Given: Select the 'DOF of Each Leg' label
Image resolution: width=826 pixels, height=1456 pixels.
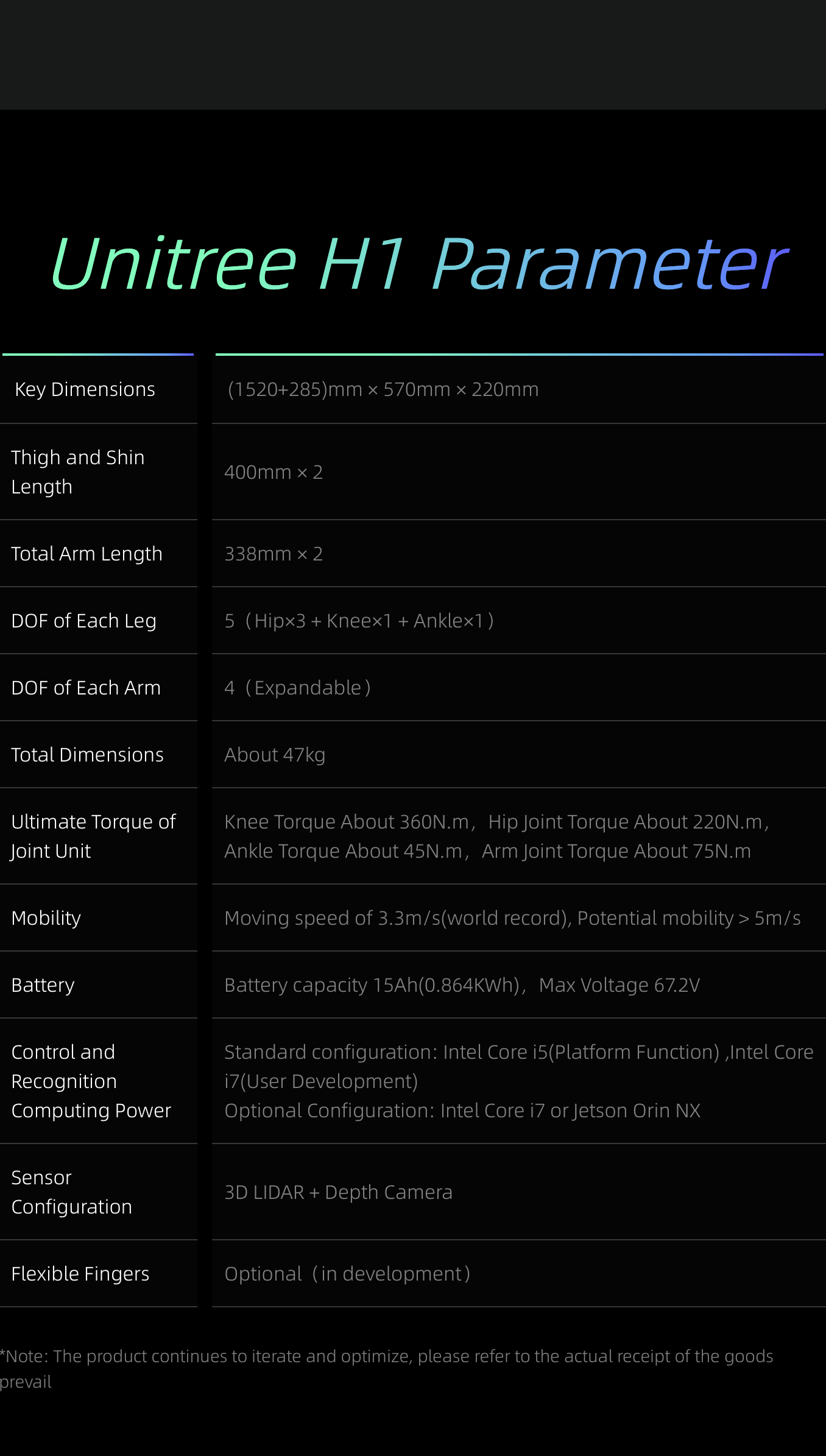Looking at the screenshot, I should coord(83,621).
